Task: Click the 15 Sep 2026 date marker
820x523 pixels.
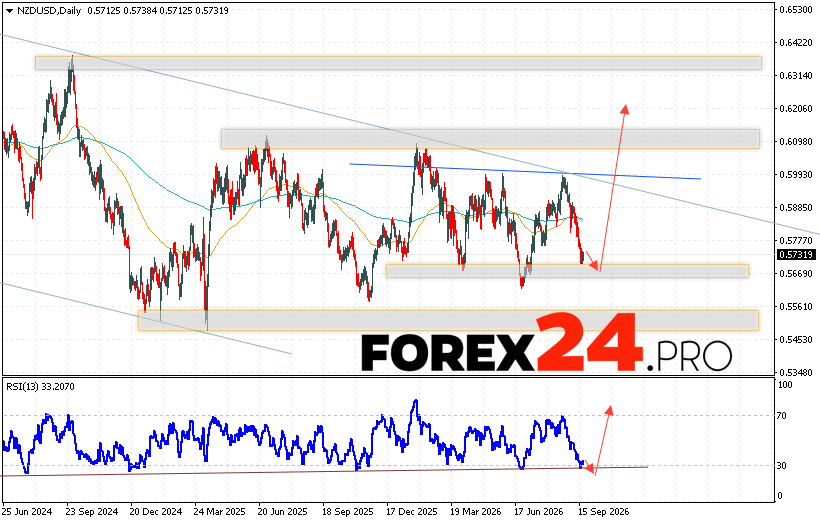Action: pos(603,511)
